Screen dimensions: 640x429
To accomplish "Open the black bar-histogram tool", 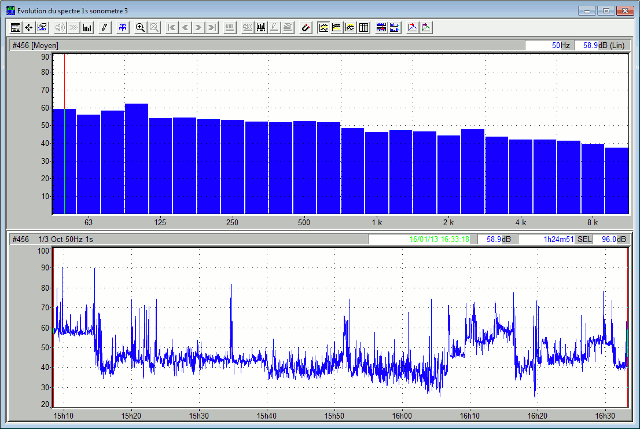I will coord(87,27).
